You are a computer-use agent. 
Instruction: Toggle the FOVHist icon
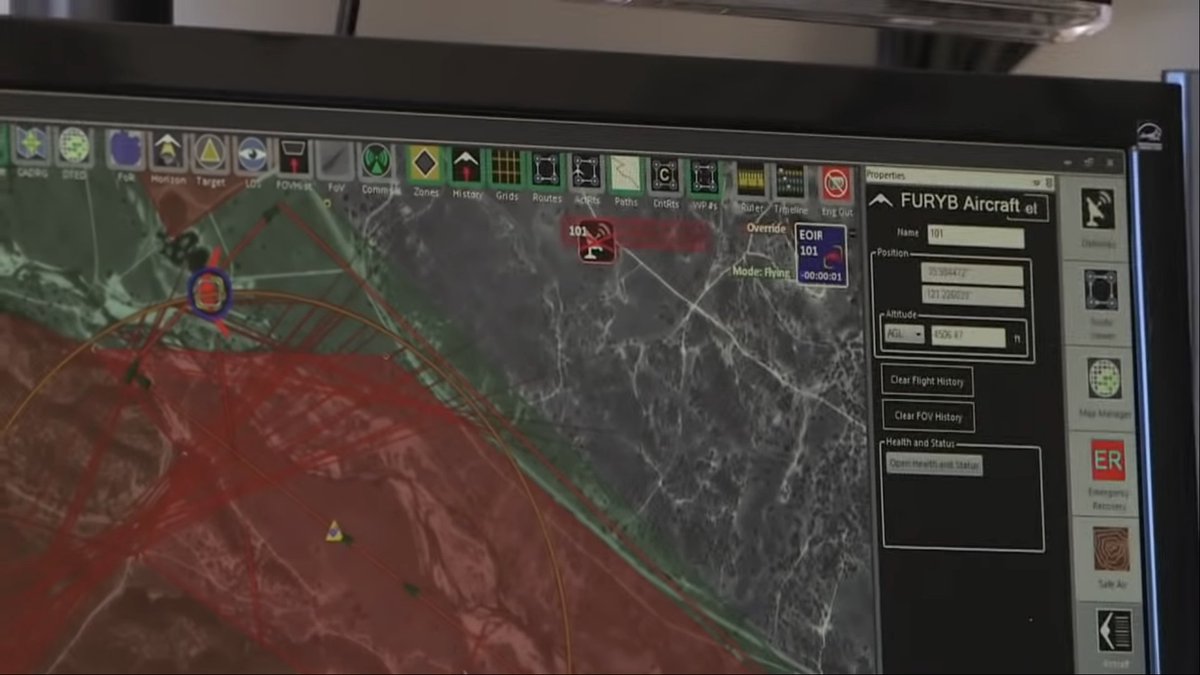(x=293, y=156)
